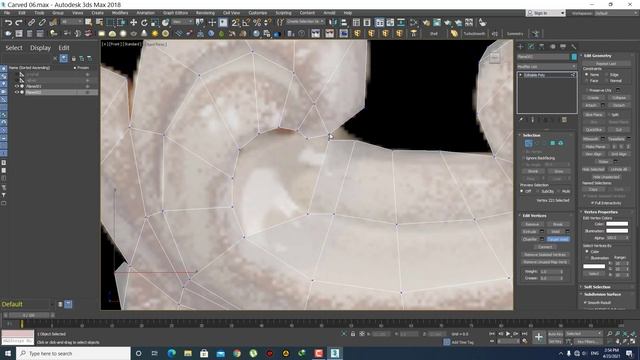Select Vertex sub-object level icon

click(529, 143)
